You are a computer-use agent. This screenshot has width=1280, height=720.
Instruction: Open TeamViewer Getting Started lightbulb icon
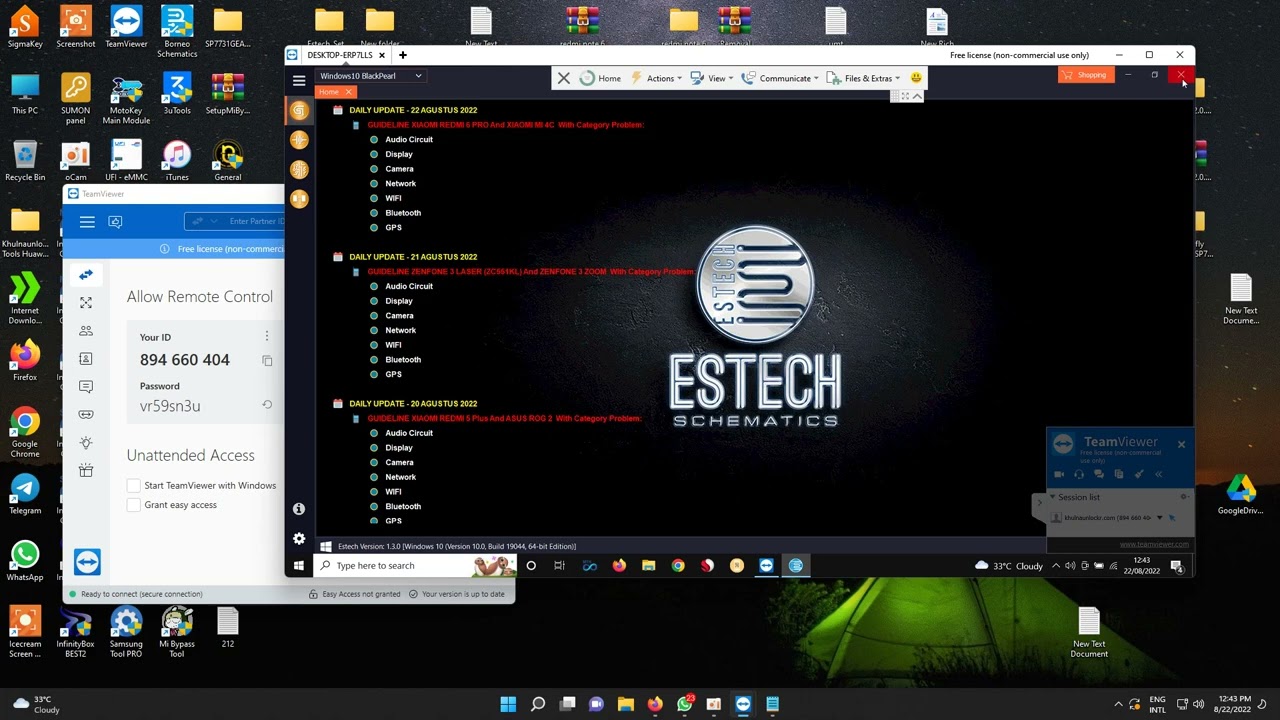click(86, 442)
